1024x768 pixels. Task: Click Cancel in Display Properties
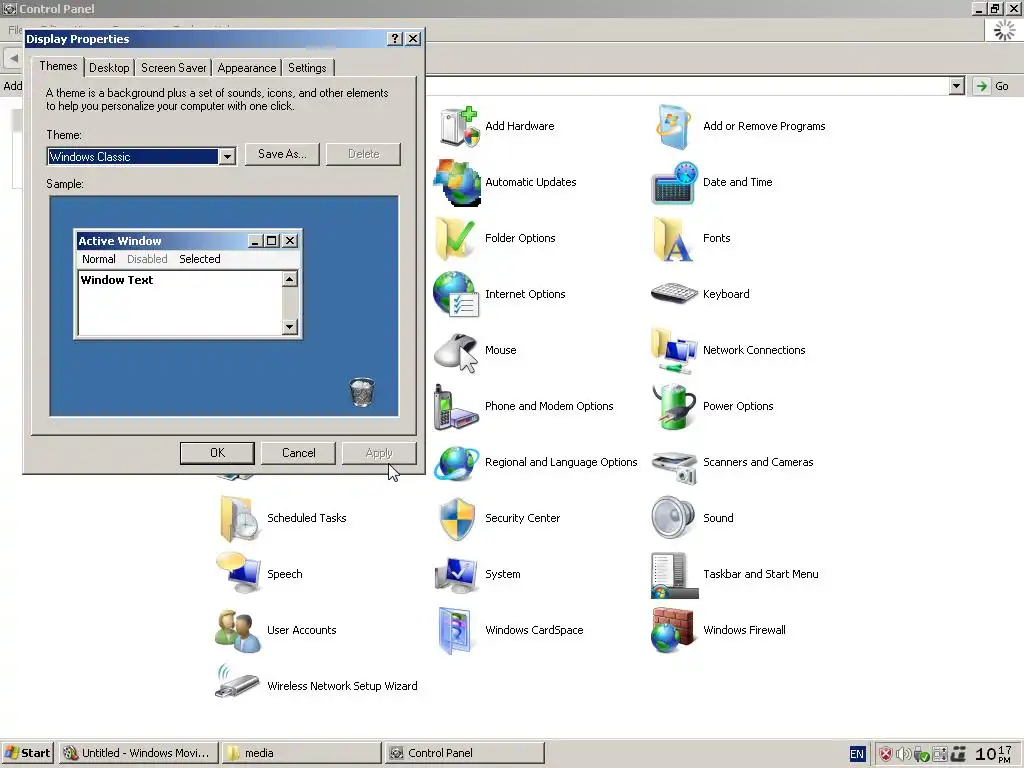(x=298, y=453)
